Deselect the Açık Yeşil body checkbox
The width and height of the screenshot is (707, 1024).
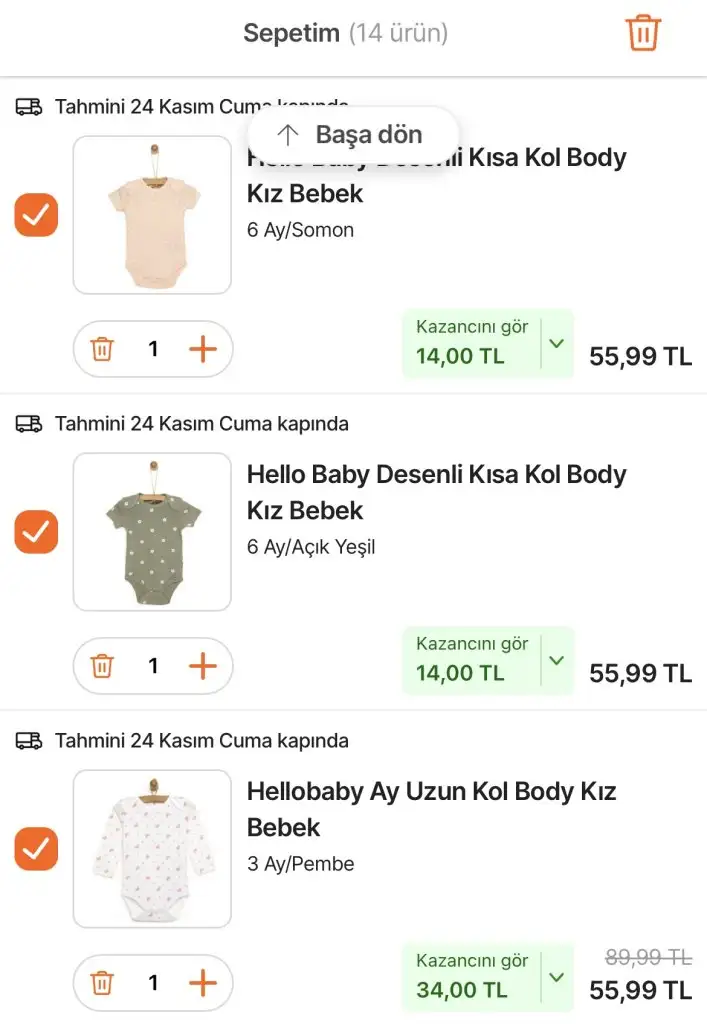tap(36, 532)
